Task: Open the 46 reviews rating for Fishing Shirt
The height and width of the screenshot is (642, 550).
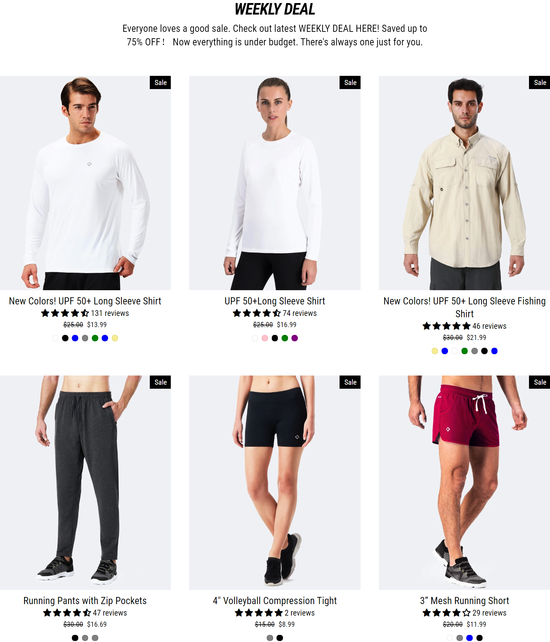Action: (x=464, y=326)
